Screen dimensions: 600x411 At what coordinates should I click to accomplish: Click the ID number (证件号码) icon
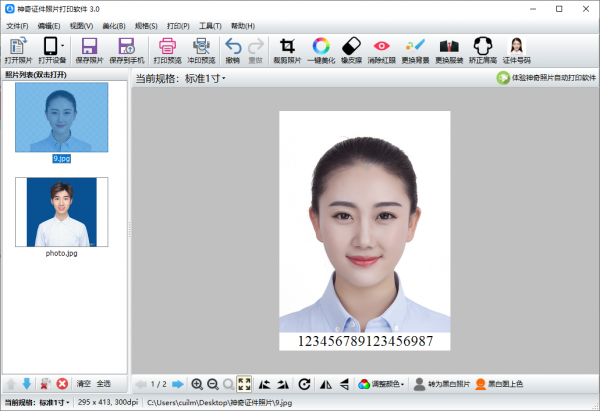coord(517,51)
